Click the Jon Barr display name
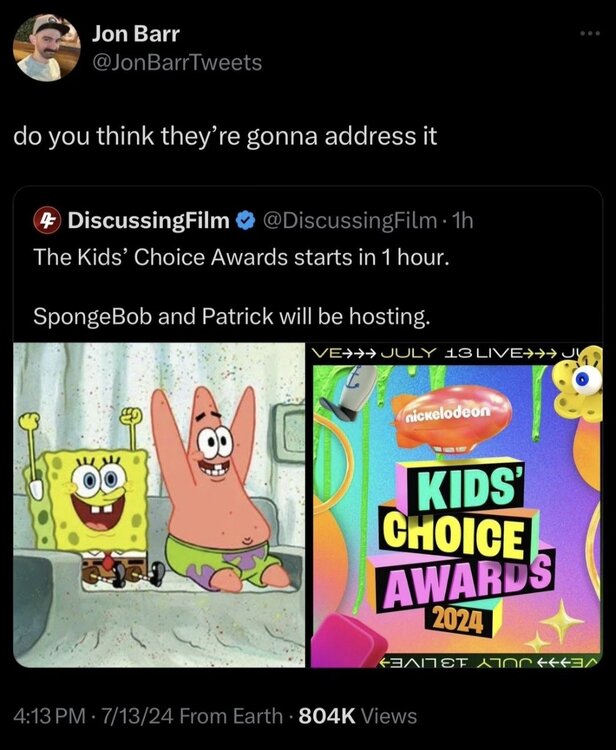The image size is (616, 750). [x=136, y=34]
